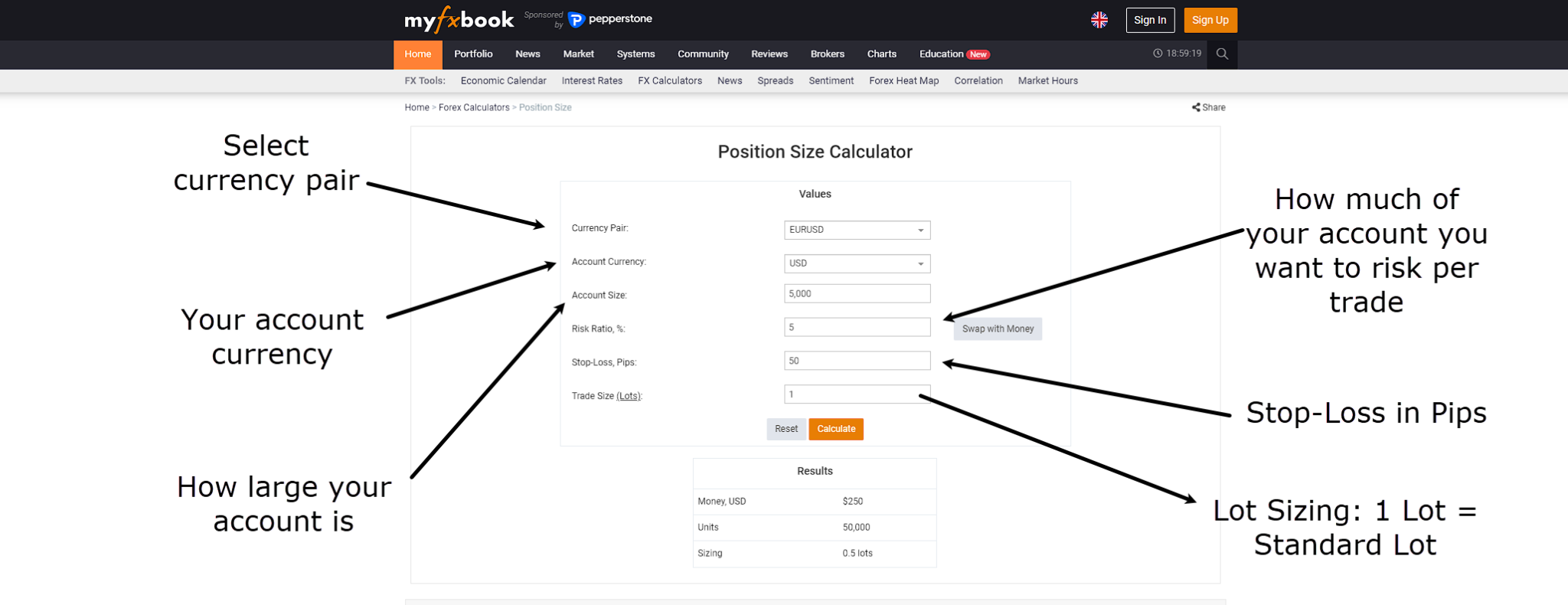This screenshot has height=605, width=1568.
Task: Open the search magnifier icon
Action: tap(1222, 54)
